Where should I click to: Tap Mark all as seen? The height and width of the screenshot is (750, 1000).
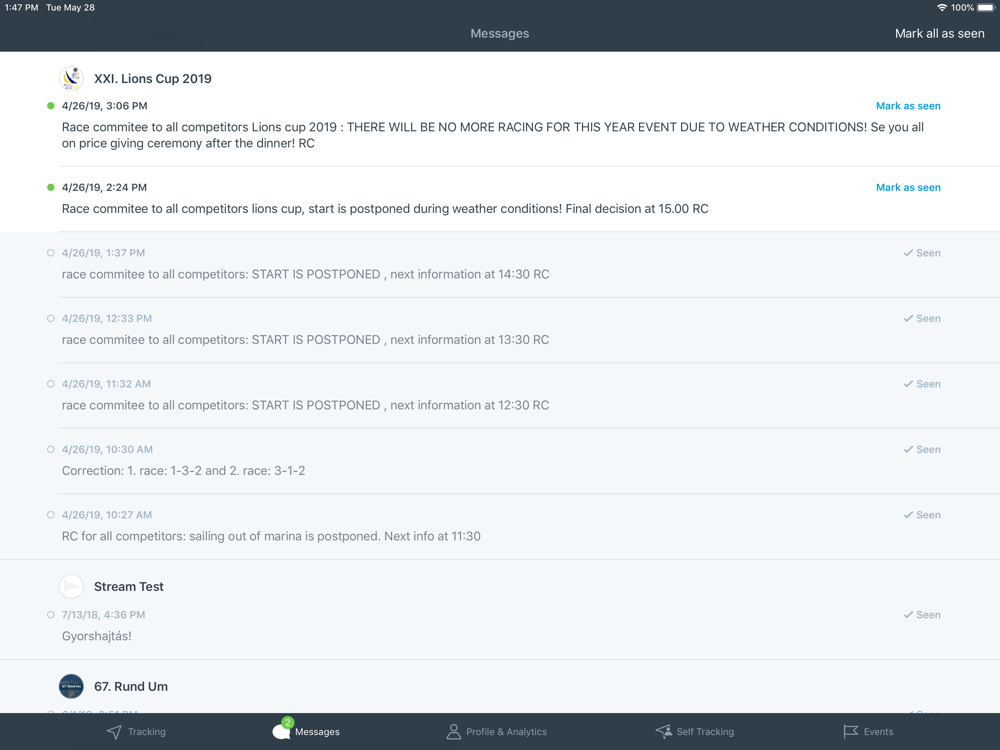pos(939,34)
